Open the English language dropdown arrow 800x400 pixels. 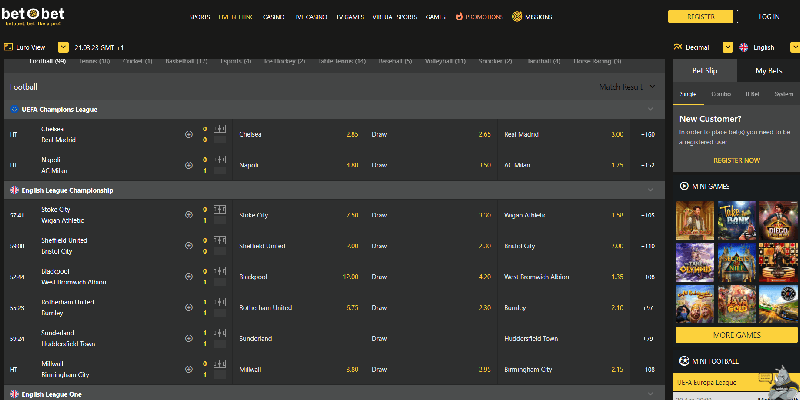point(795,47)
